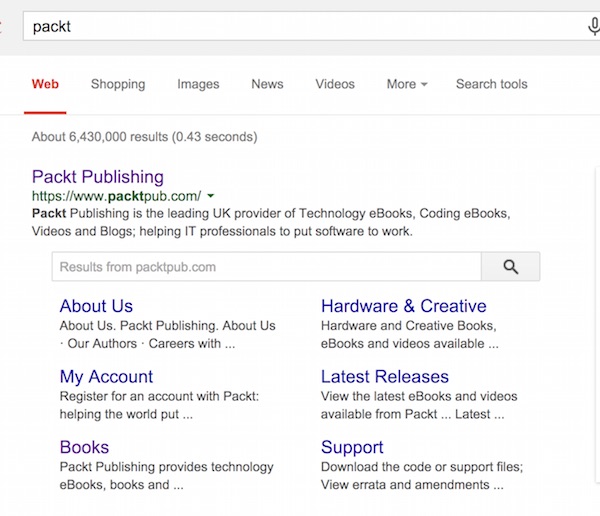Open the Books sitelink
This screenshot has width=600, height=516.
84,447
